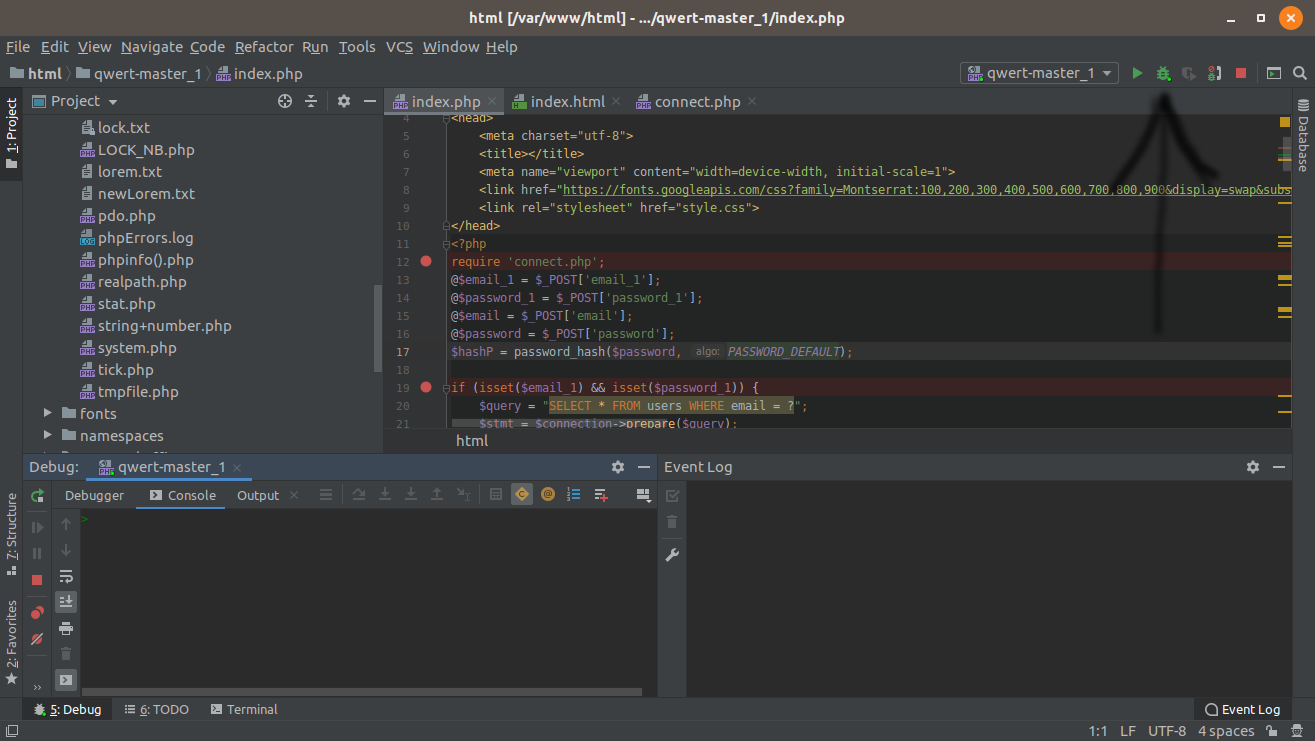The width and height of the screenshot is (1315, 741).
Task: Open the Tools menu
Action: coord(357,47)
